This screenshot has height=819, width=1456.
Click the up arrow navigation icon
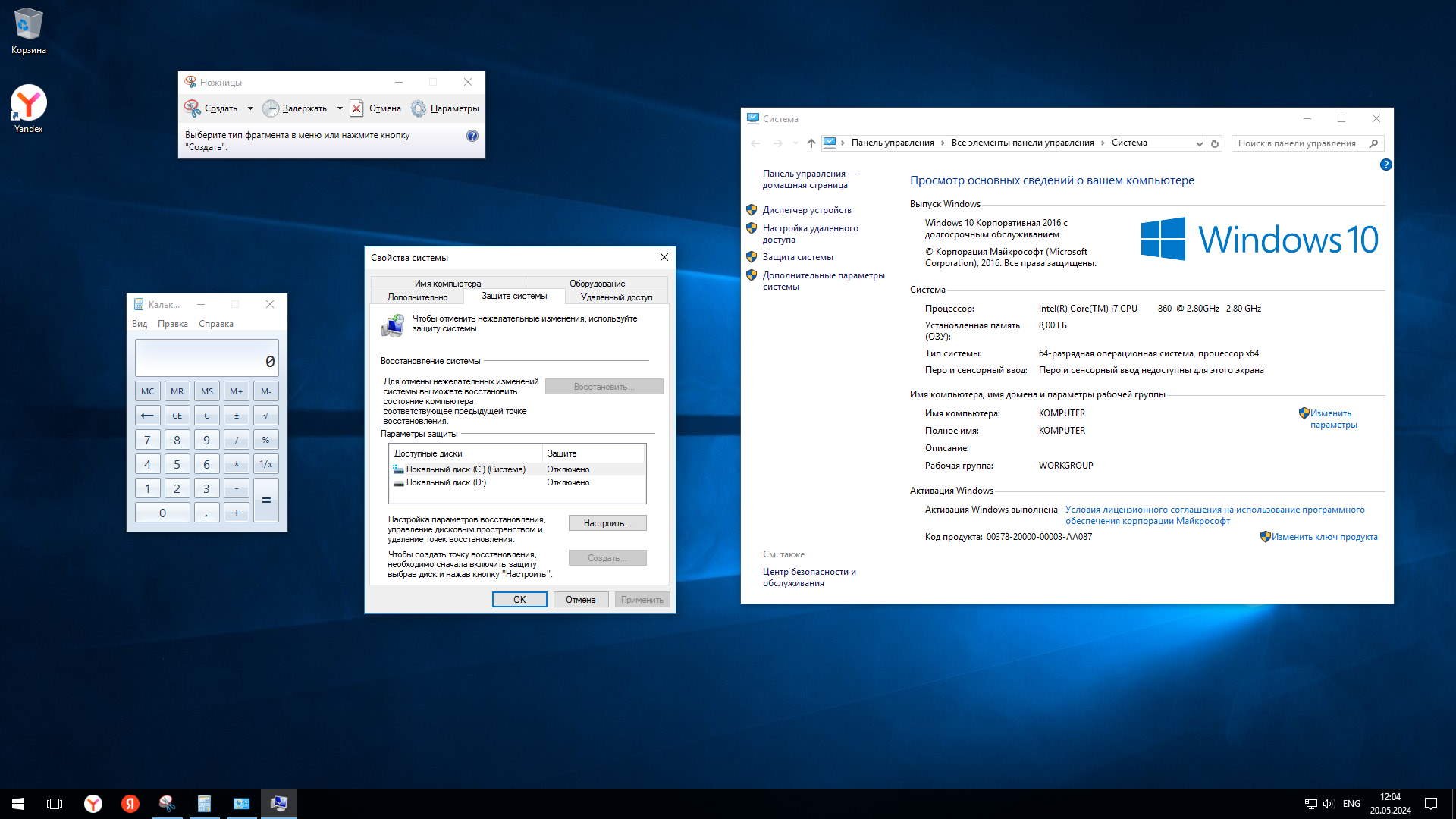pos(811,143)
